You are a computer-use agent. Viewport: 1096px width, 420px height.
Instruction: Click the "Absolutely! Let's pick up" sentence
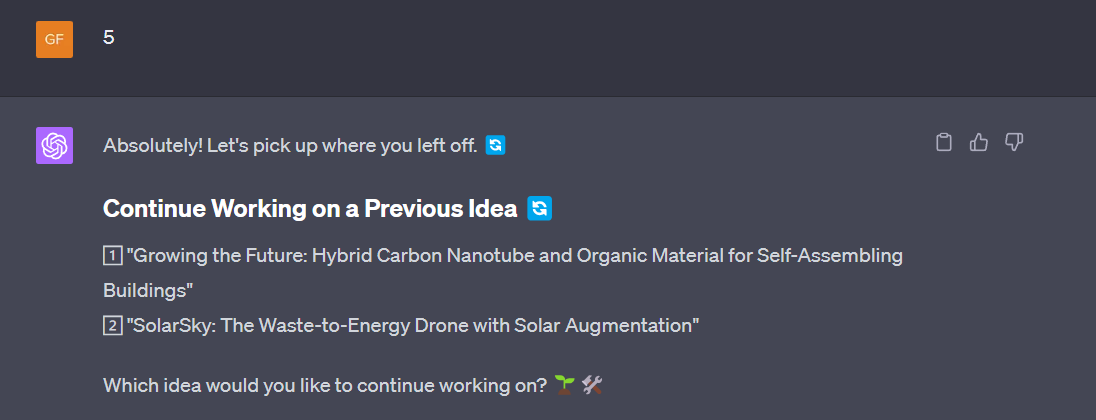click(290, 146)
